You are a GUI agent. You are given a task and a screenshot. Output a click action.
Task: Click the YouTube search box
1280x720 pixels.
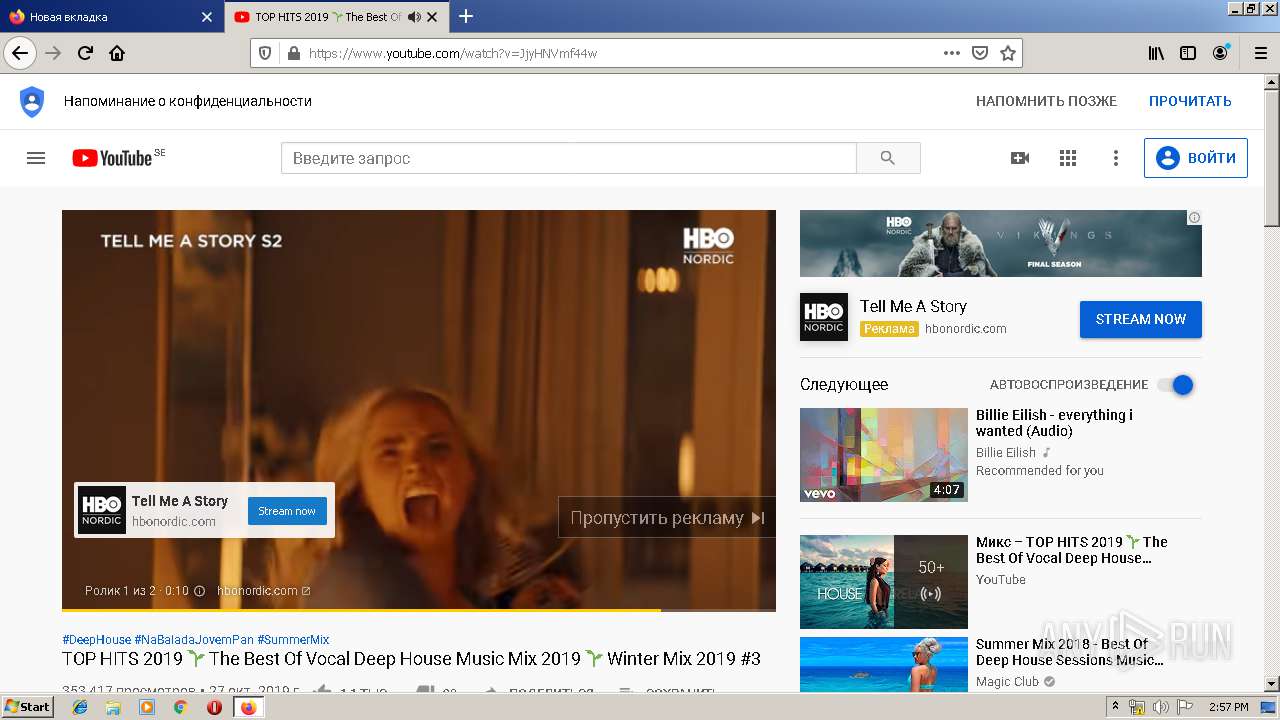point(569,158)
